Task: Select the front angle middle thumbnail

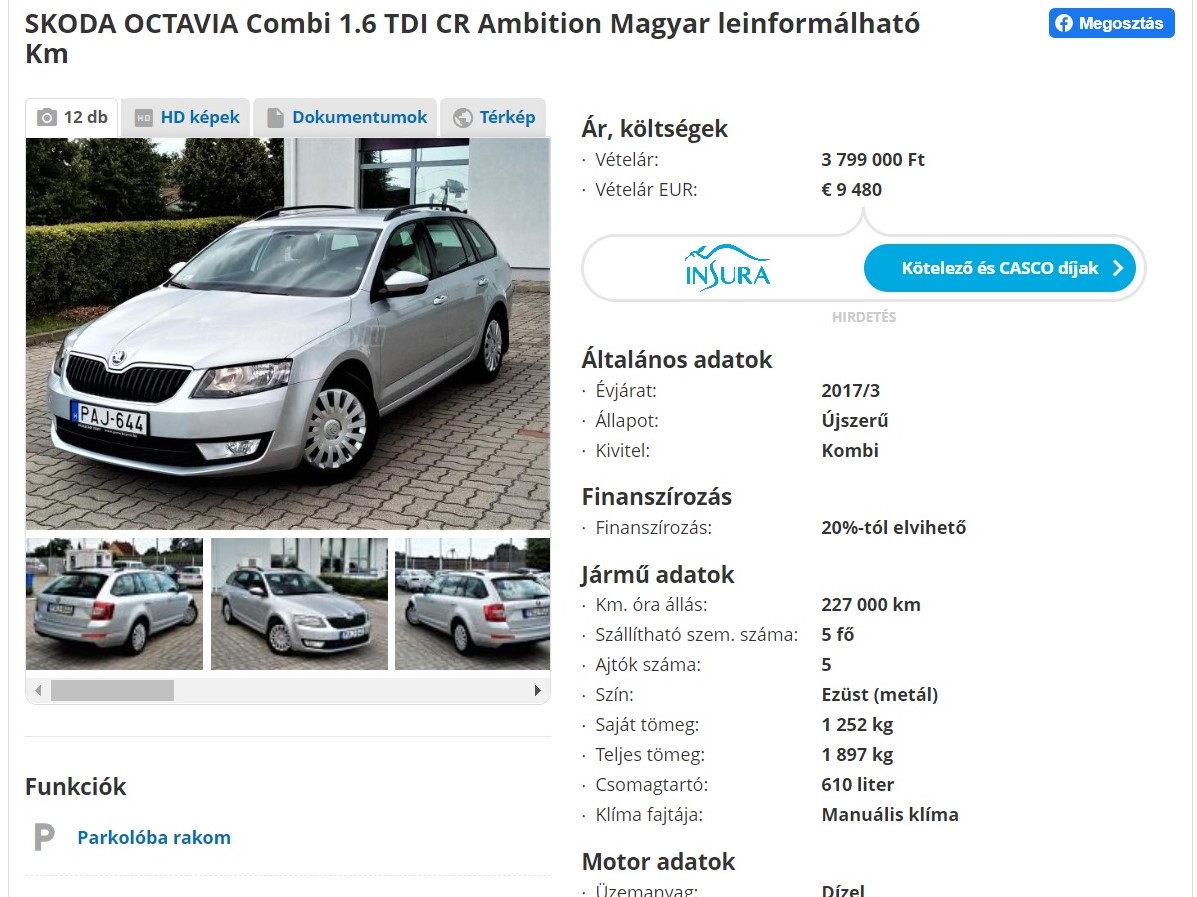Action: [299, 604]
